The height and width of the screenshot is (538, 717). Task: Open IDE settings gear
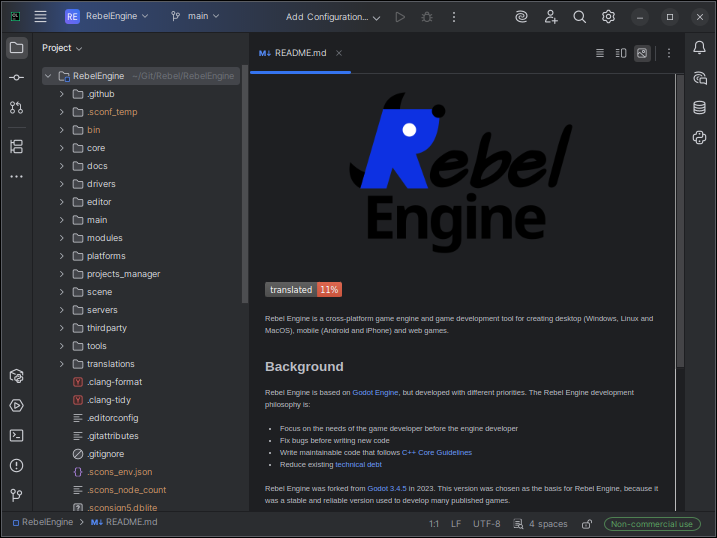click(608, 17)
